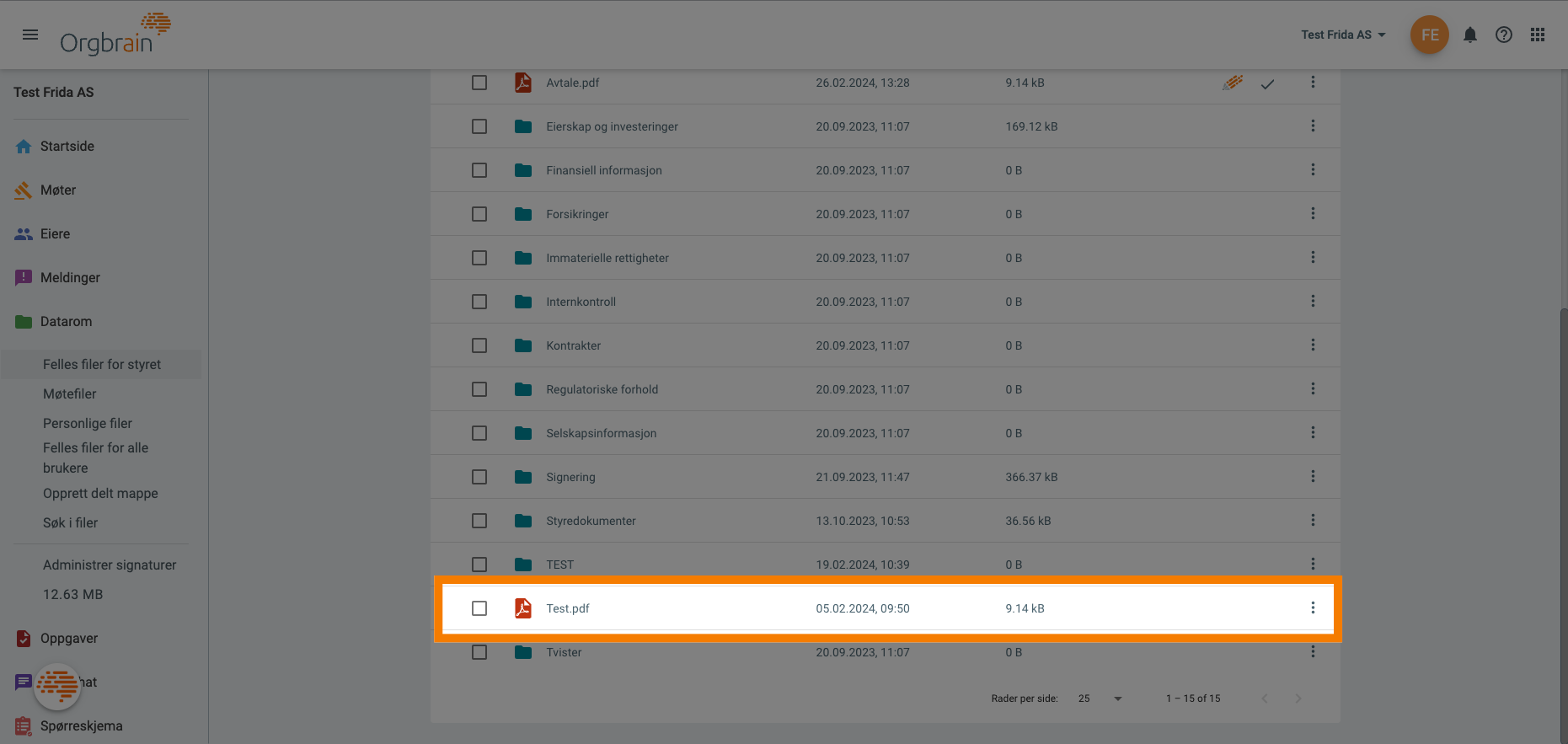1568x744 pixels.
Task: Tick the Forsikringer checkbox
Action: click(479, 214)
